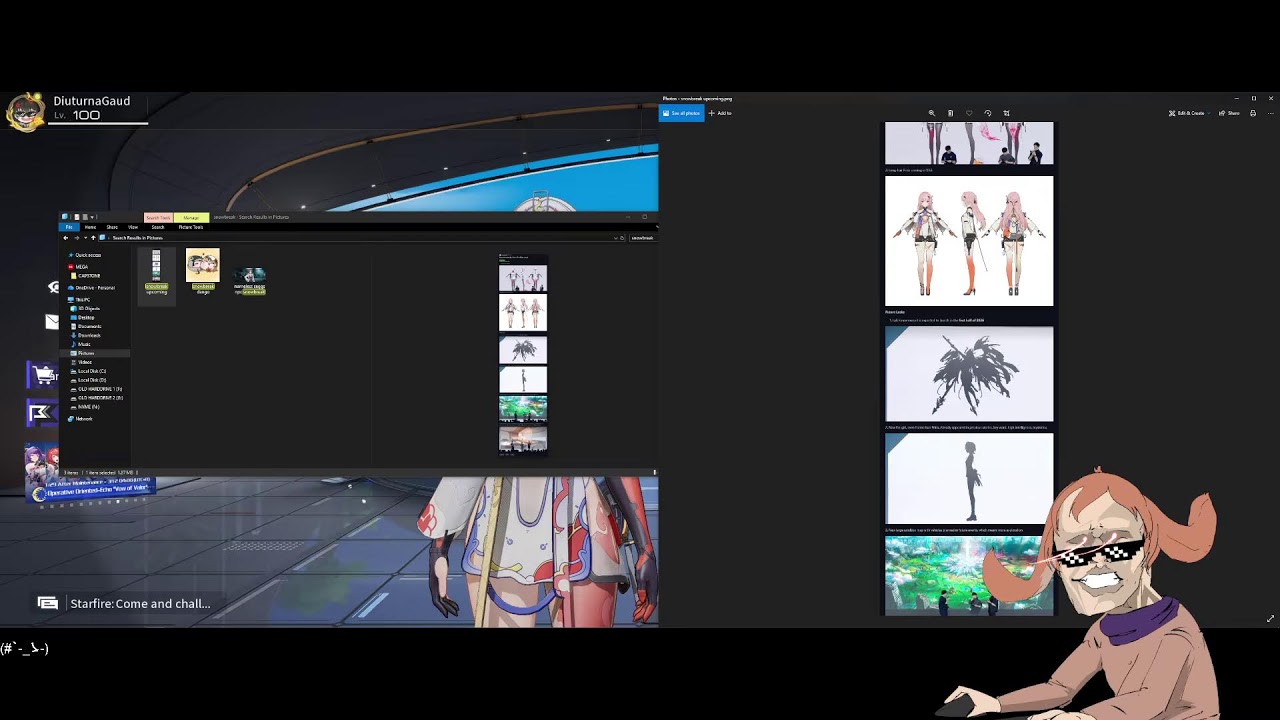Click the Search Tools contextual tab
This screenshot has height=720, width=1280.
click(x=158, y=217)
